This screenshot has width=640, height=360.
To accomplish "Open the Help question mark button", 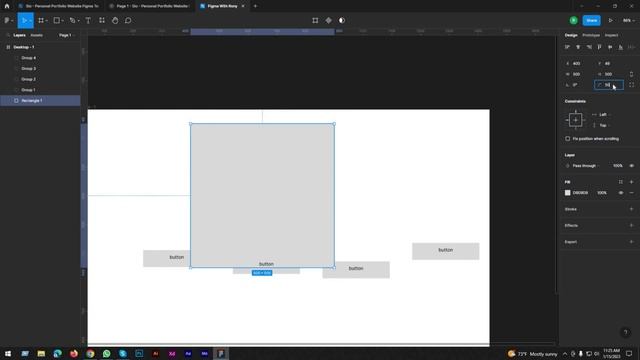I will point(625,333).
